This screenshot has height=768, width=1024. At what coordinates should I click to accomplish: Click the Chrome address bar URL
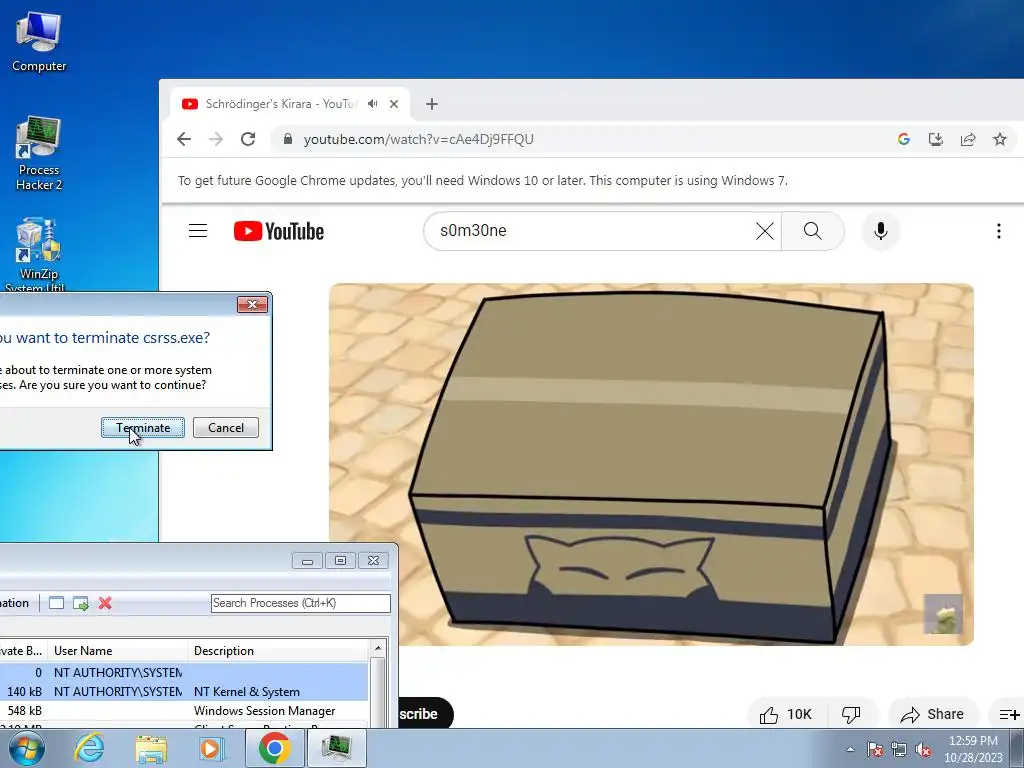[419, 139]
